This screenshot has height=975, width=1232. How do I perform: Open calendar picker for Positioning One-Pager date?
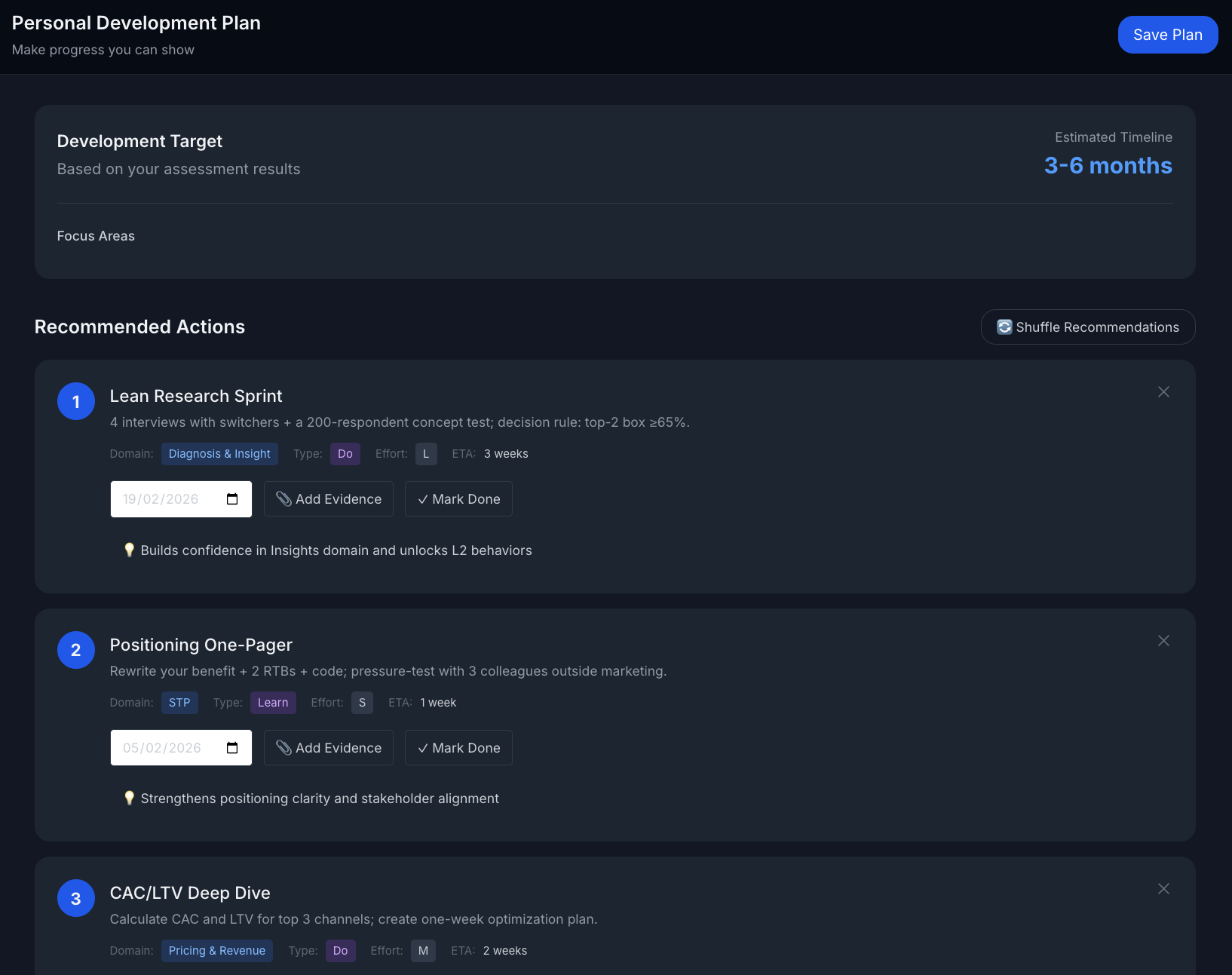(232, 748)
